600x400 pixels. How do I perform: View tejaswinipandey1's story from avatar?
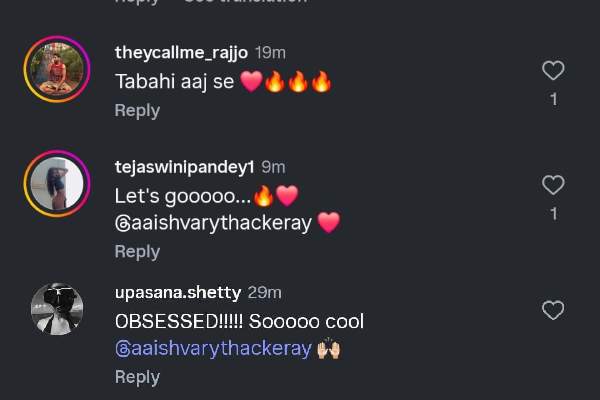click(x=57, y=184)
